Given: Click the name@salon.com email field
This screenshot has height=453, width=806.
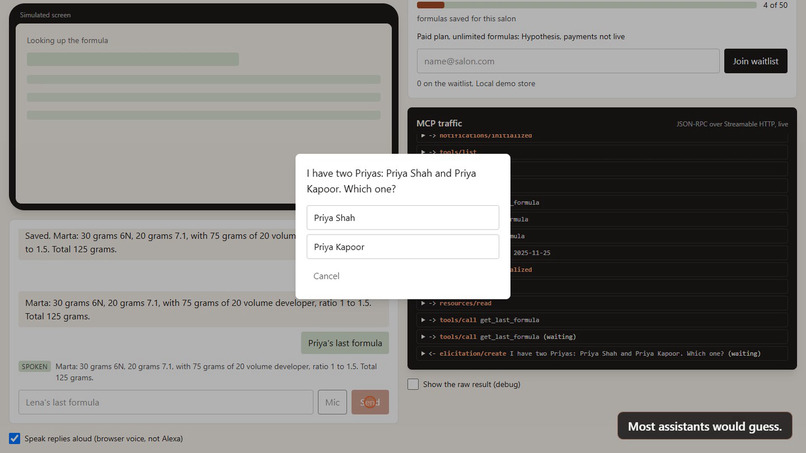Looking at the screenshot, I should coord(568,61).
